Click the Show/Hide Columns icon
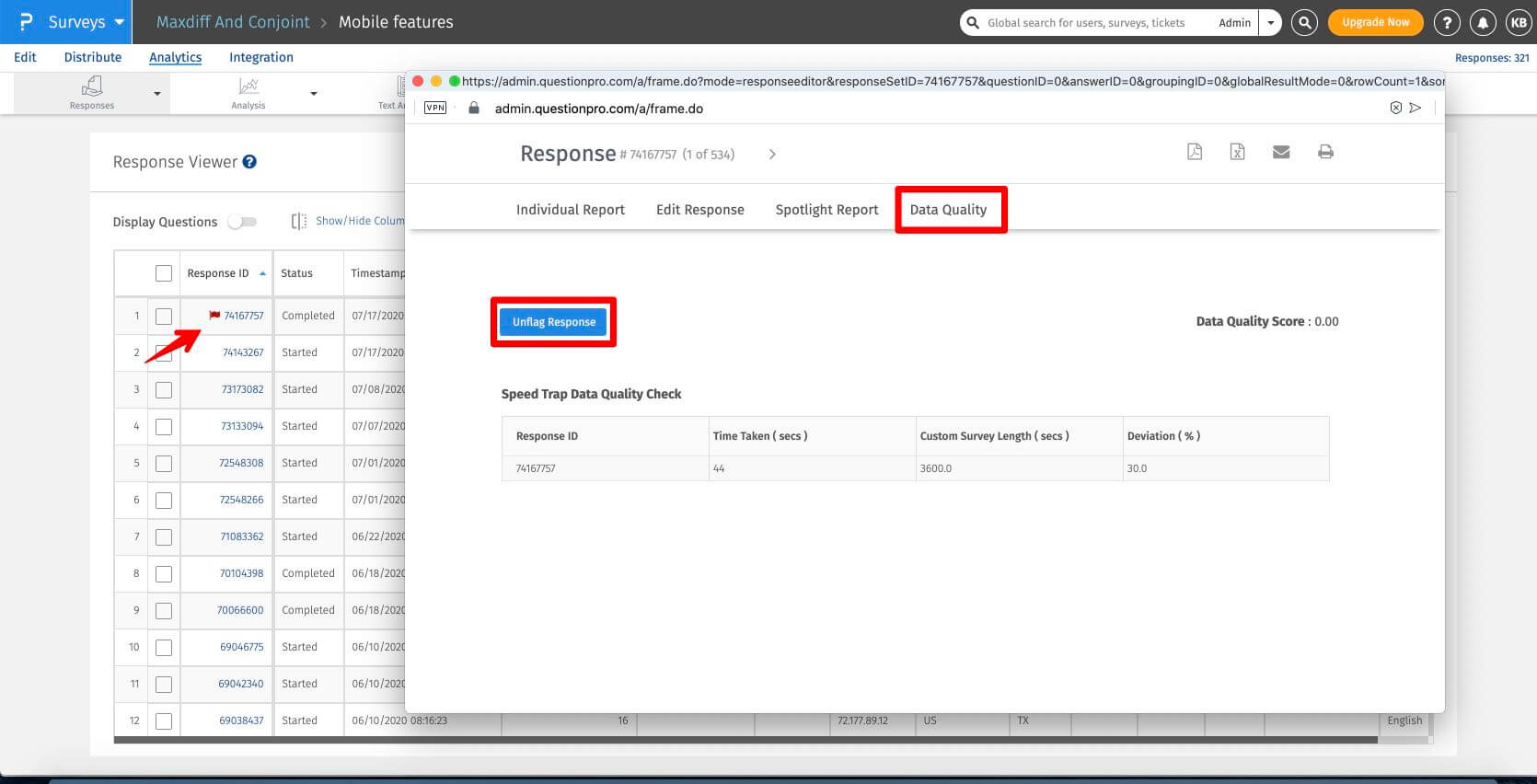Screen dimensions: 1537x784 299,221
